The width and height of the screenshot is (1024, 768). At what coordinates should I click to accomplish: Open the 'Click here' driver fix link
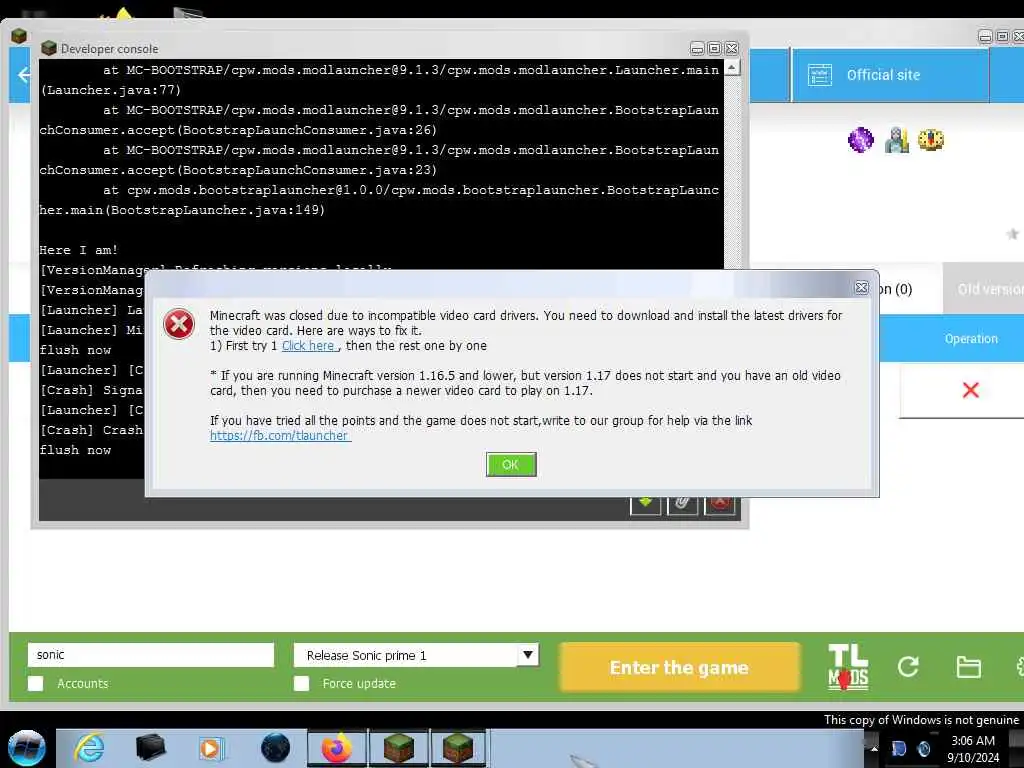[309, 345]
